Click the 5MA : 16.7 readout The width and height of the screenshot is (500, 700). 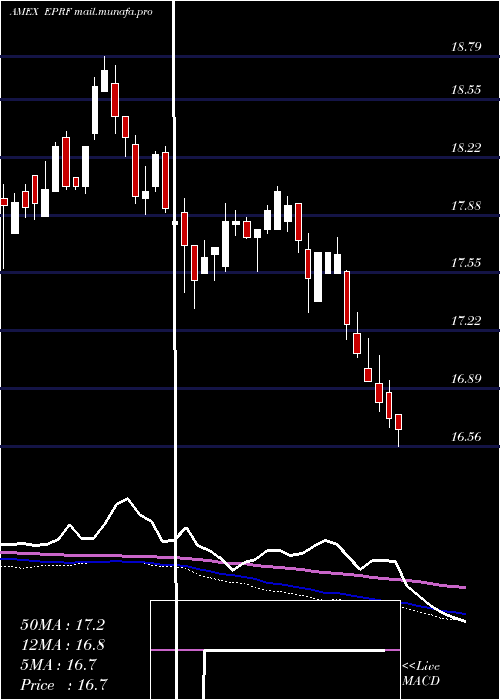58,665
